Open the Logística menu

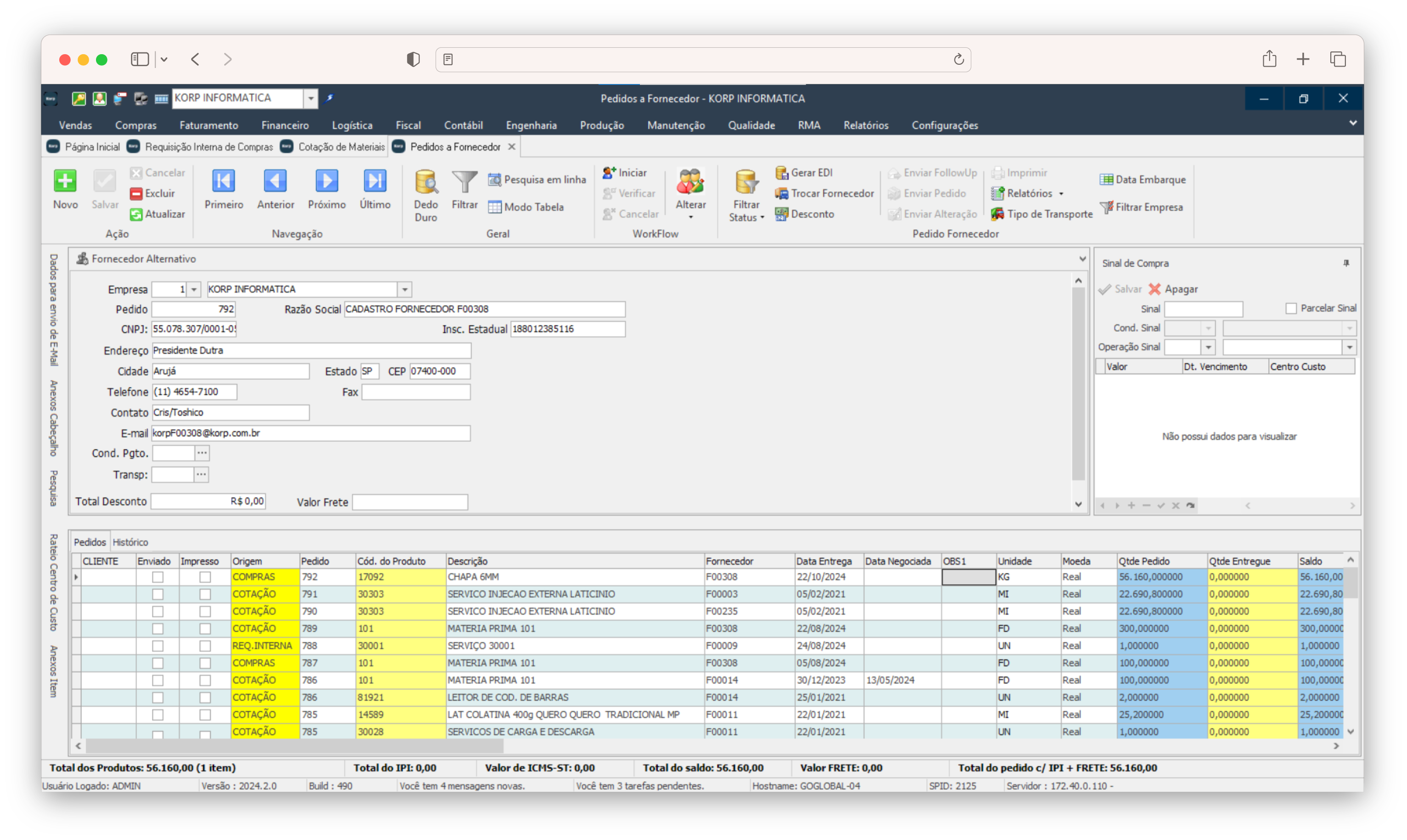[352, 126]
